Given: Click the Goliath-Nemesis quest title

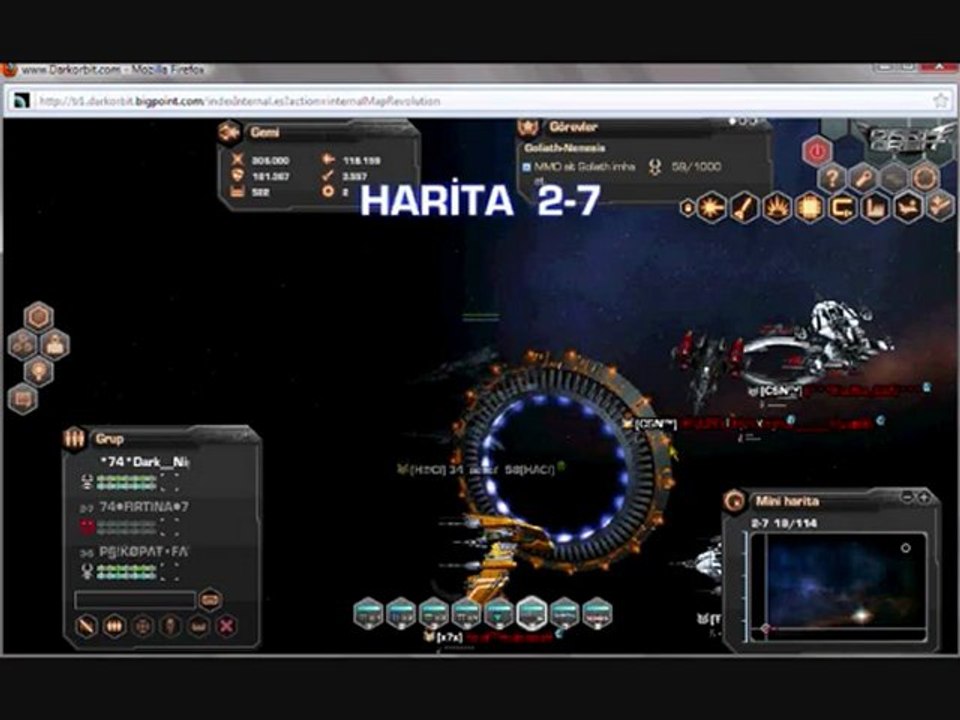Looking at the screenshot, I should point(564,148).
